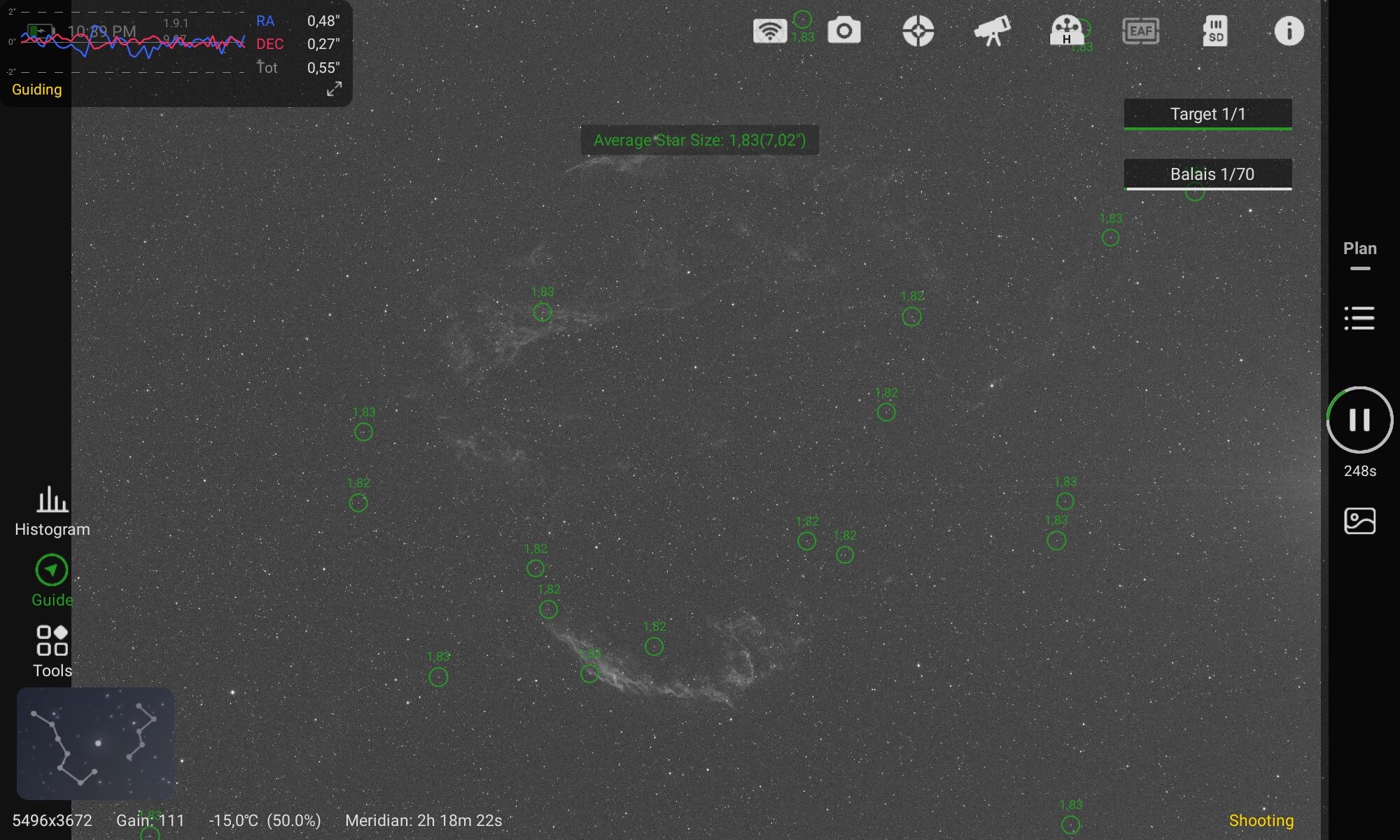Image resolution: width=1400 pixels, height=840 pixels.
Task: Click the Target 1/1 progress label
Action: pos(1207,114)
